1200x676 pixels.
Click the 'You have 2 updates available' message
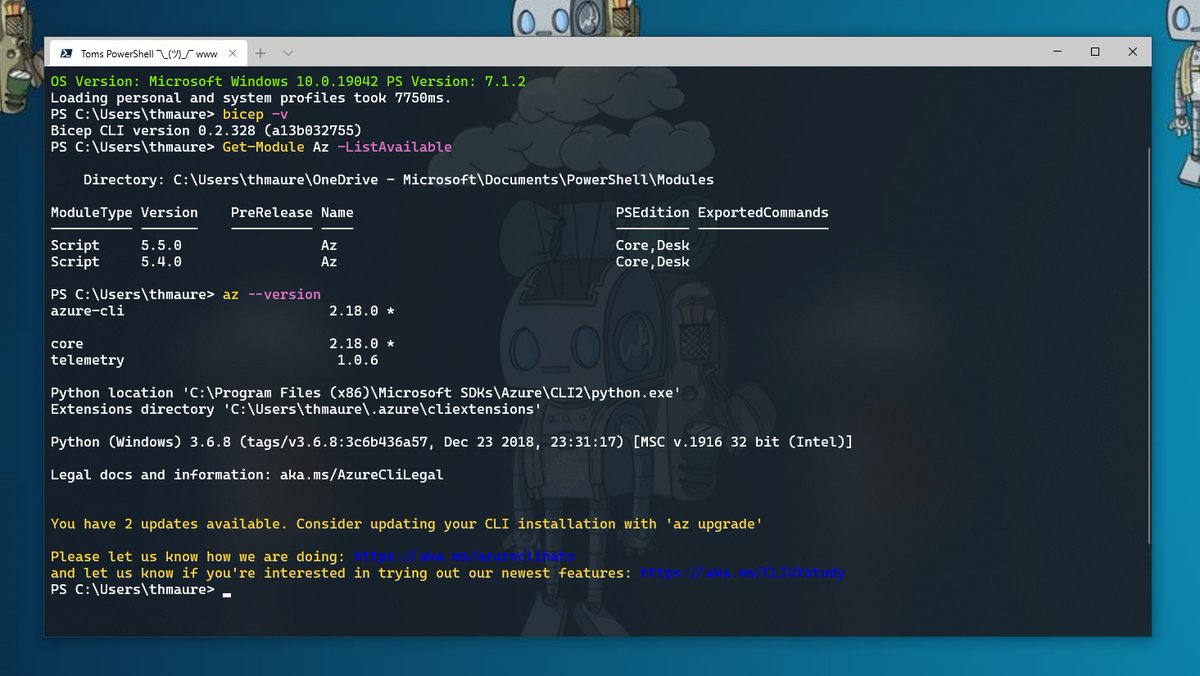coord(406,524)
